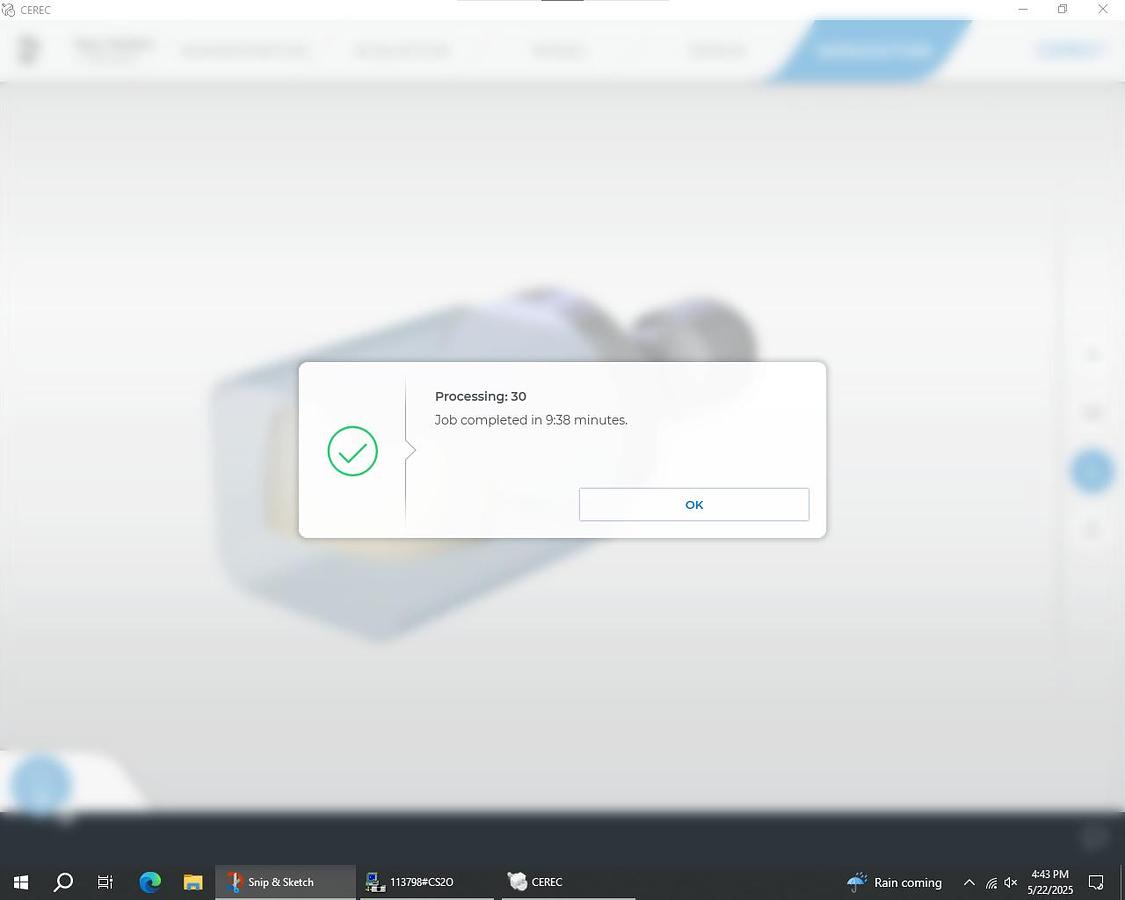Viewport: 1125px width, 900px height.
Task: Open the Windows Start menu
Action: [x=20, y=882]
